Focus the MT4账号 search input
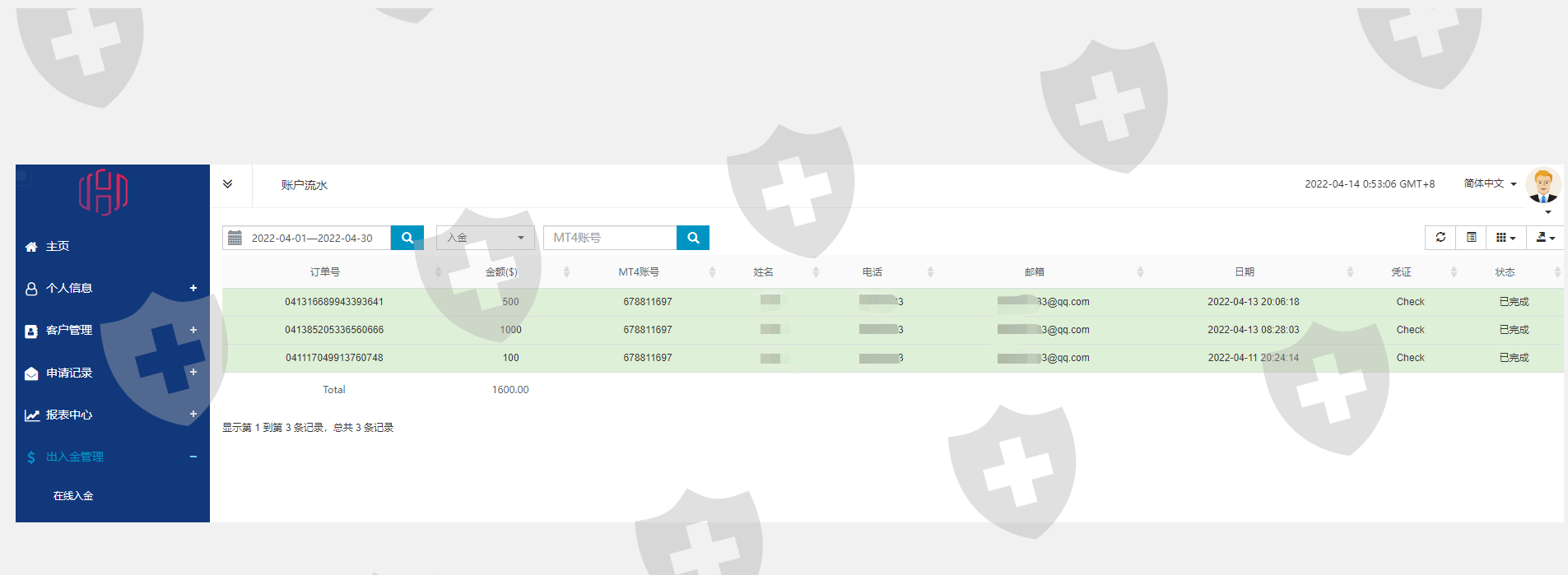This screenshot has width=1568, height=575. [610, 238]
